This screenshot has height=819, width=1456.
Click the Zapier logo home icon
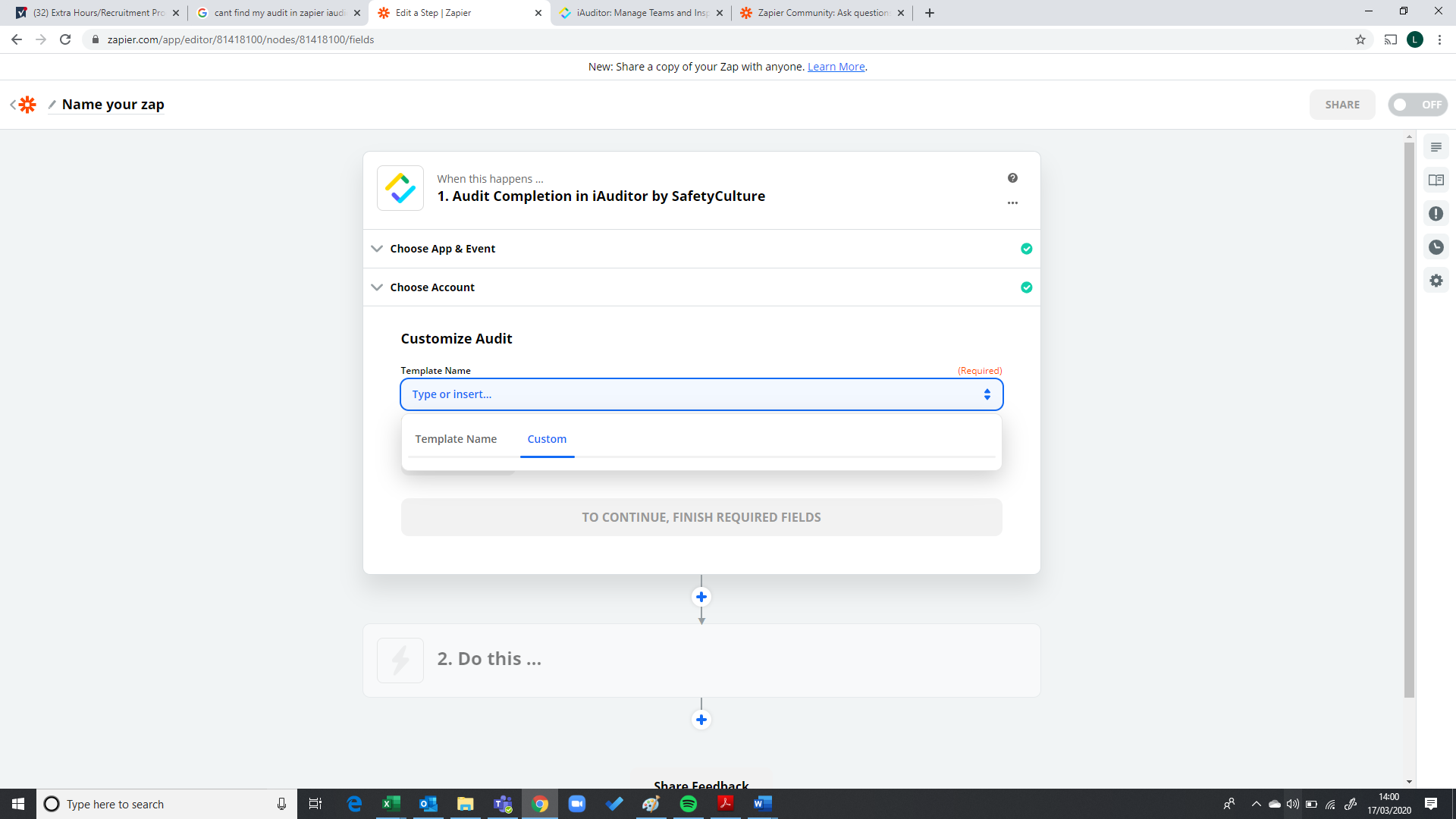click(27, 105)
